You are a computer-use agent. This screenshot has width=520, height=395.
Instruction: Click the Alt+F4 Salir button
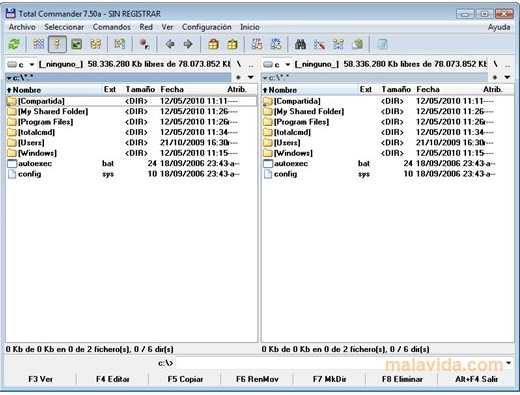(x=477, y=379)
